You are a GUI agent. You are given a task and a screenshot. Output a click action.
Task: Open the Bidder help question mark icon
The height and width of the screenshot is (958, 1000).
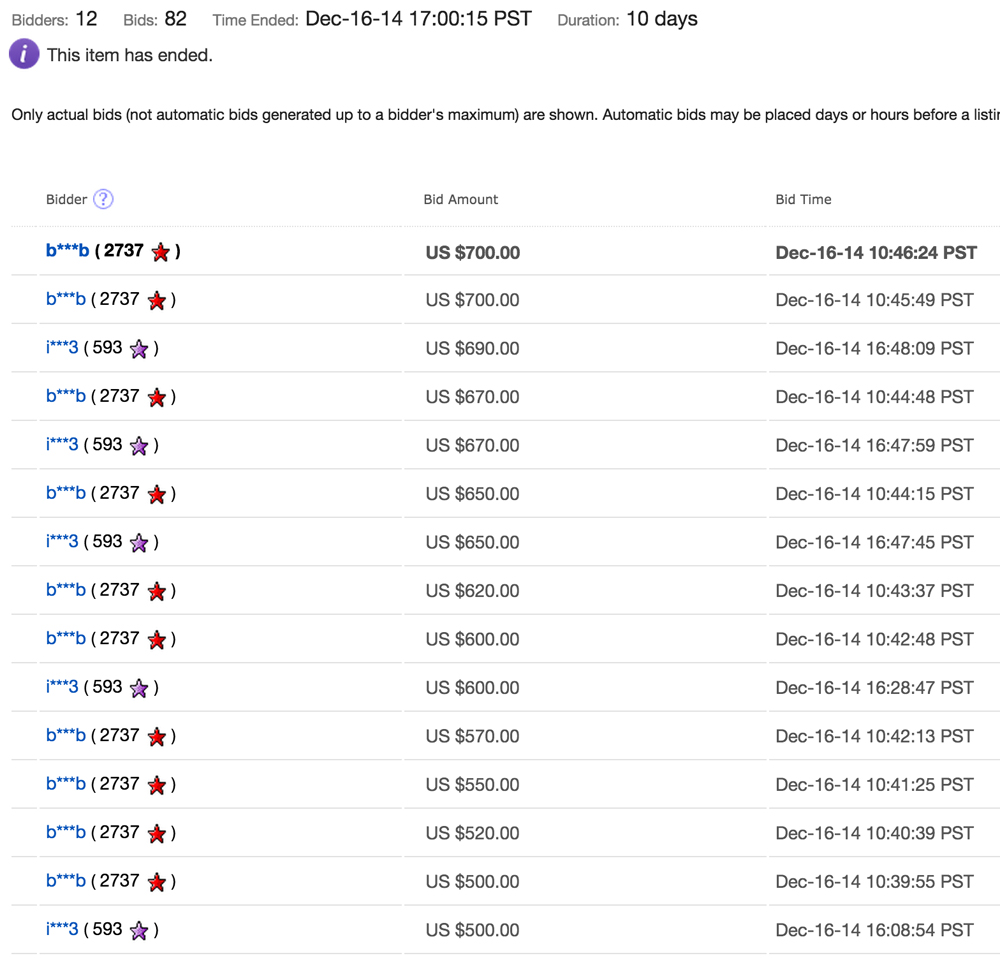[103, 199]
